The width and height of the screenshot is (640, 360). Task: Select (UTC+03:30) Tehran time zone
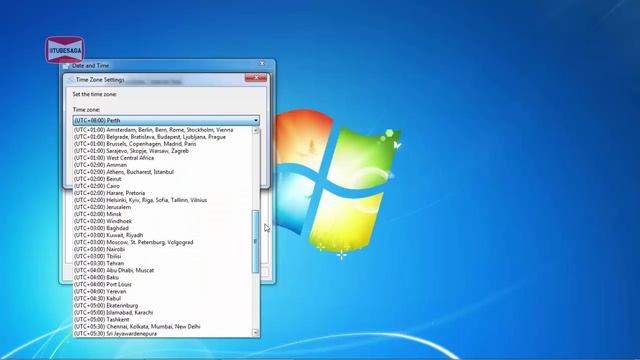pyautogui.click(x=163, y=263)
